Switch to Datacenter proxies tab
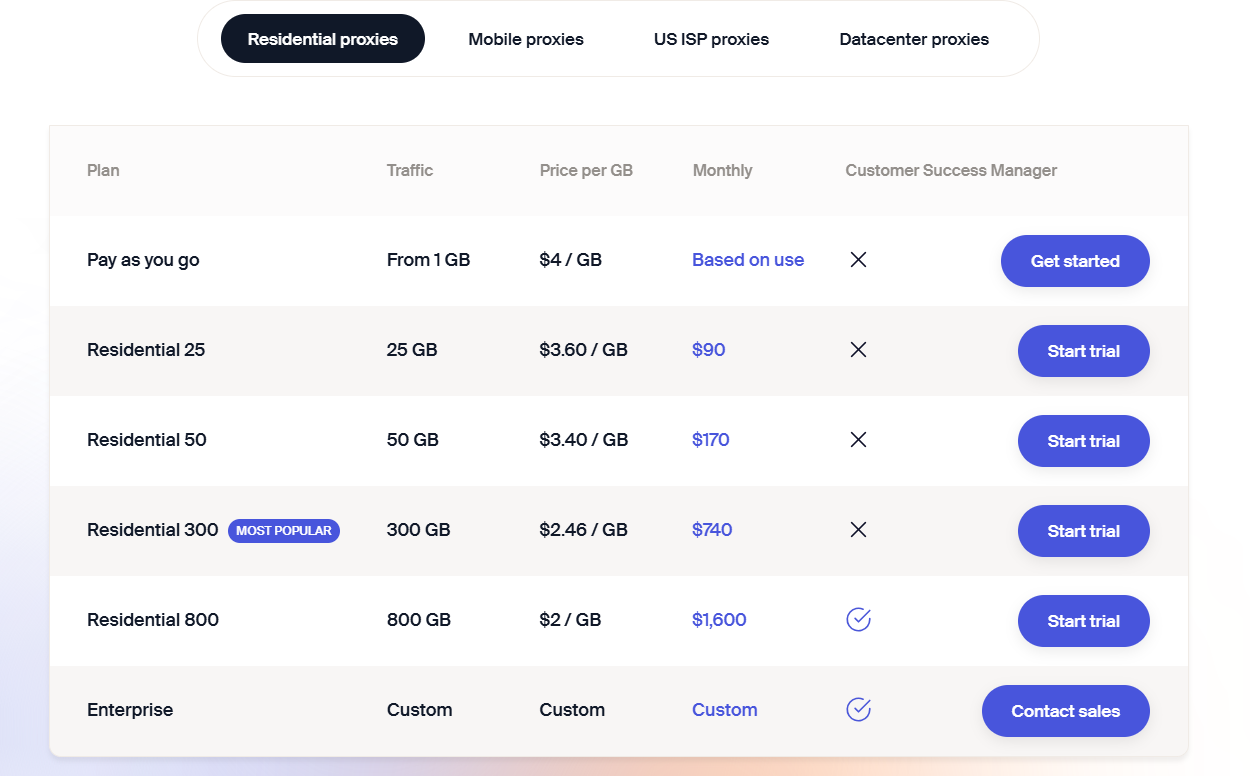Screen dimensions: 1250x776 click(x=914, y=39)
